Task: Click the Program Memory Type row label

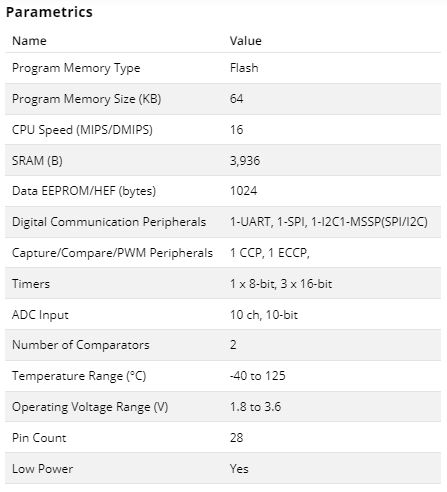Action: pos(76,68)
